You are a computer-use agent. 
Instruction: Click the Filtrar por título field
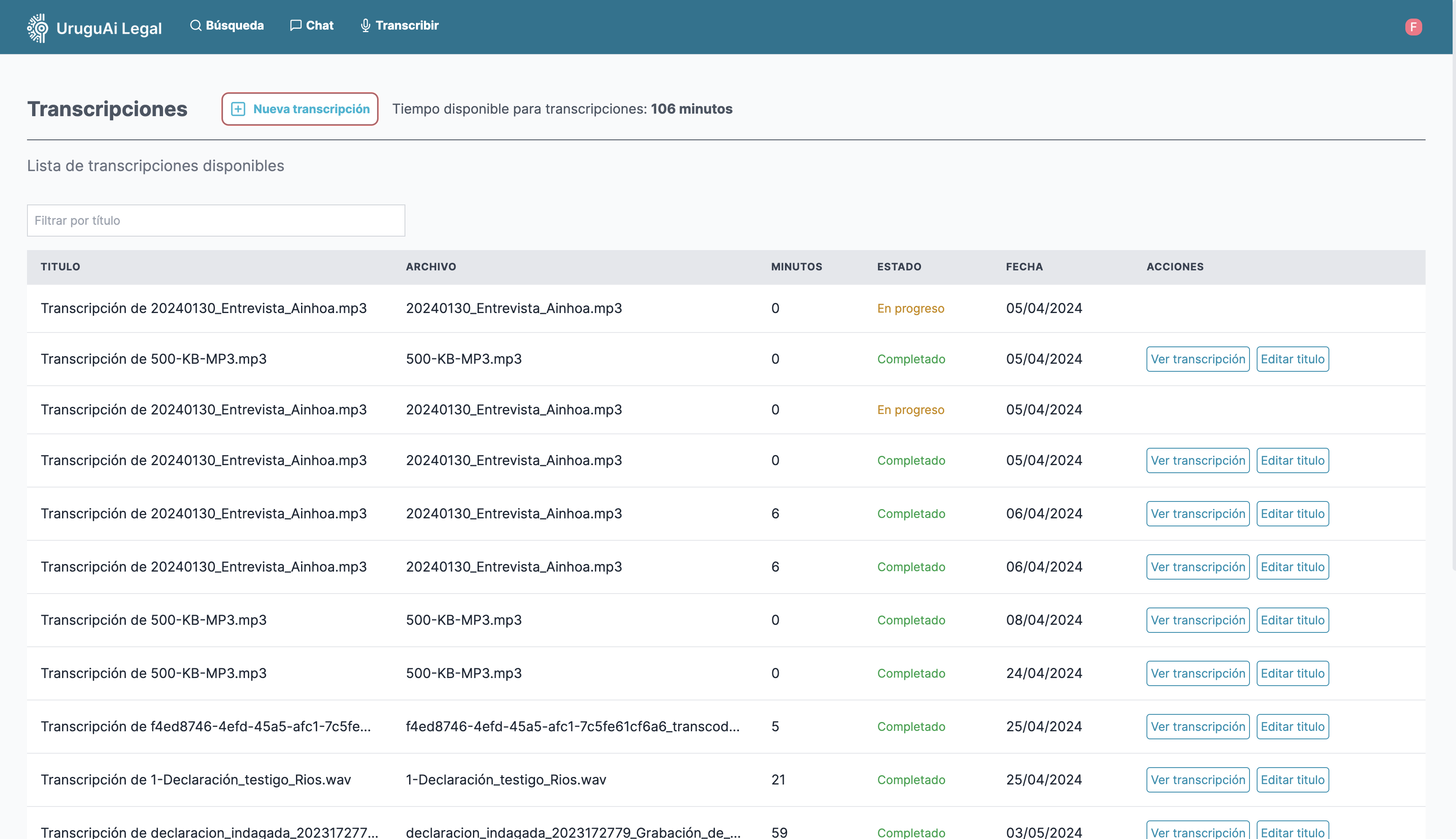pyautogui.click(x=216, y=220)
